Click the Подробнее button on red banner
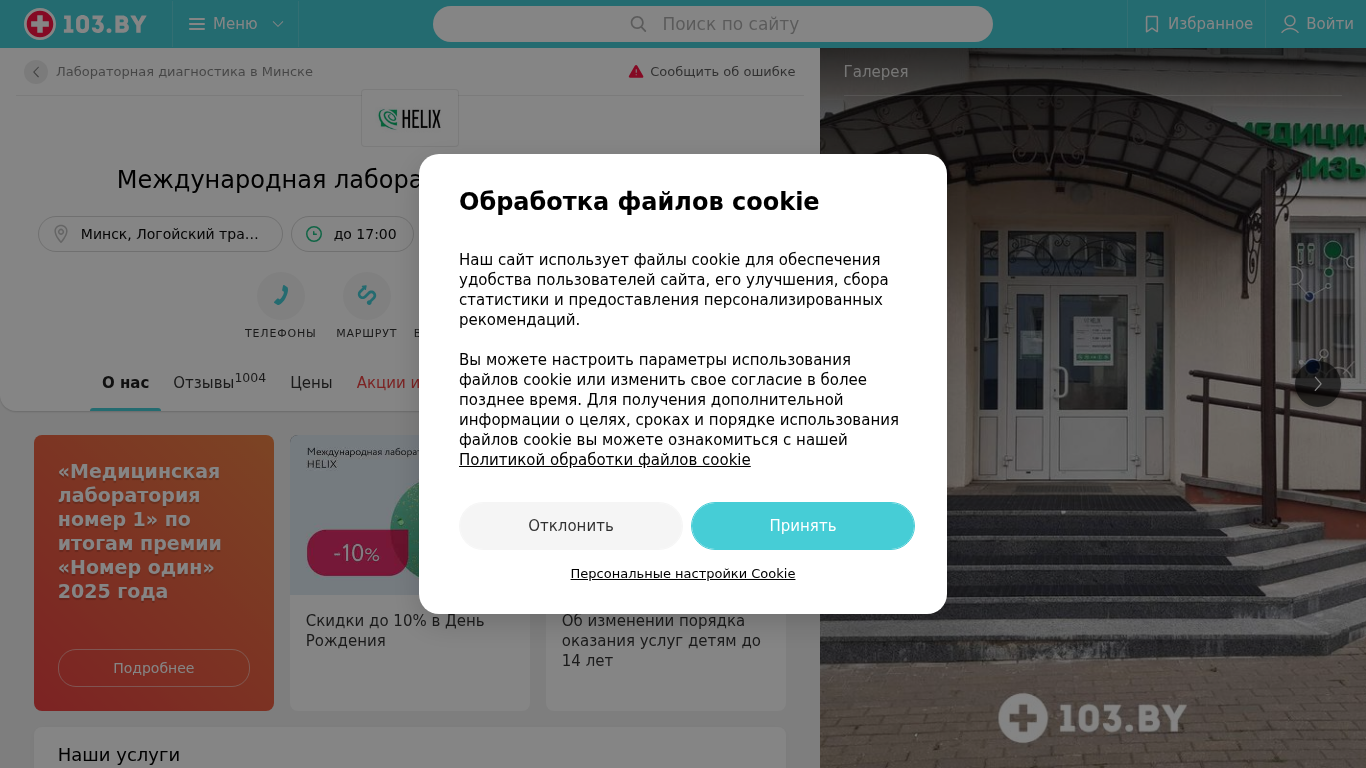Image resolution: width=1366 pixels, height=768 pixels. coord(154,668)
